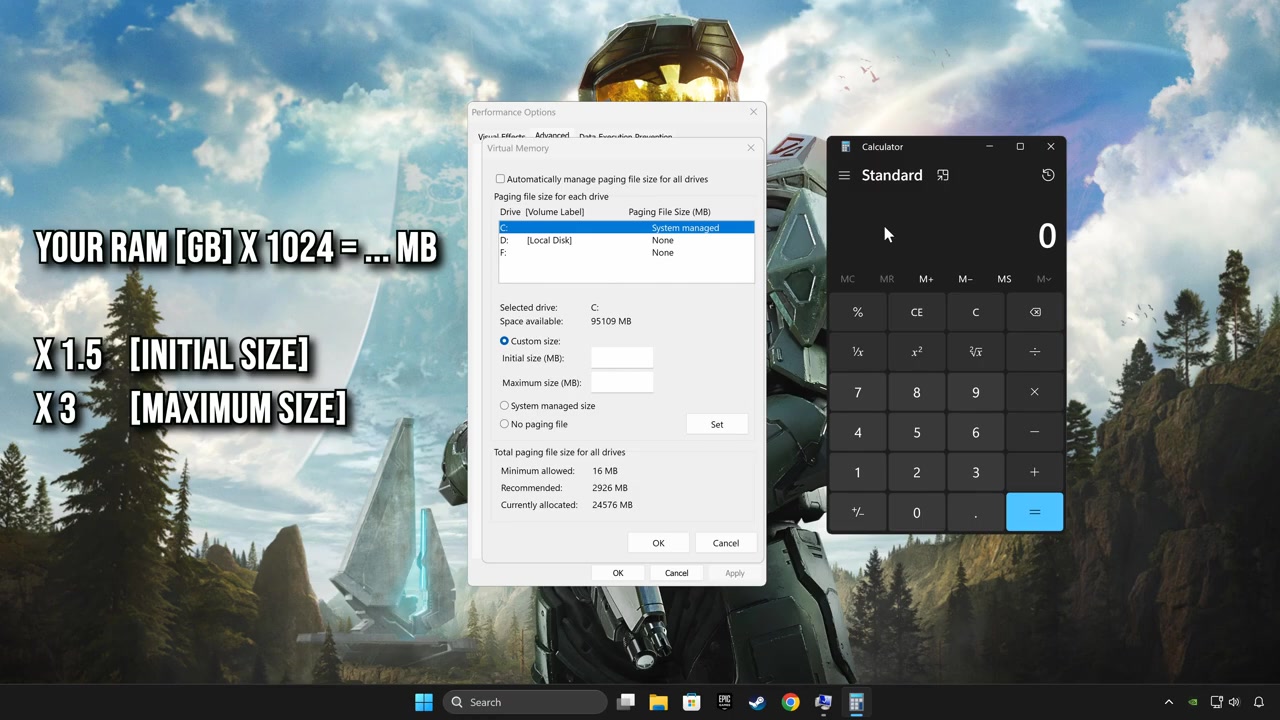Select drive F: row in list

tap(626, 252)
